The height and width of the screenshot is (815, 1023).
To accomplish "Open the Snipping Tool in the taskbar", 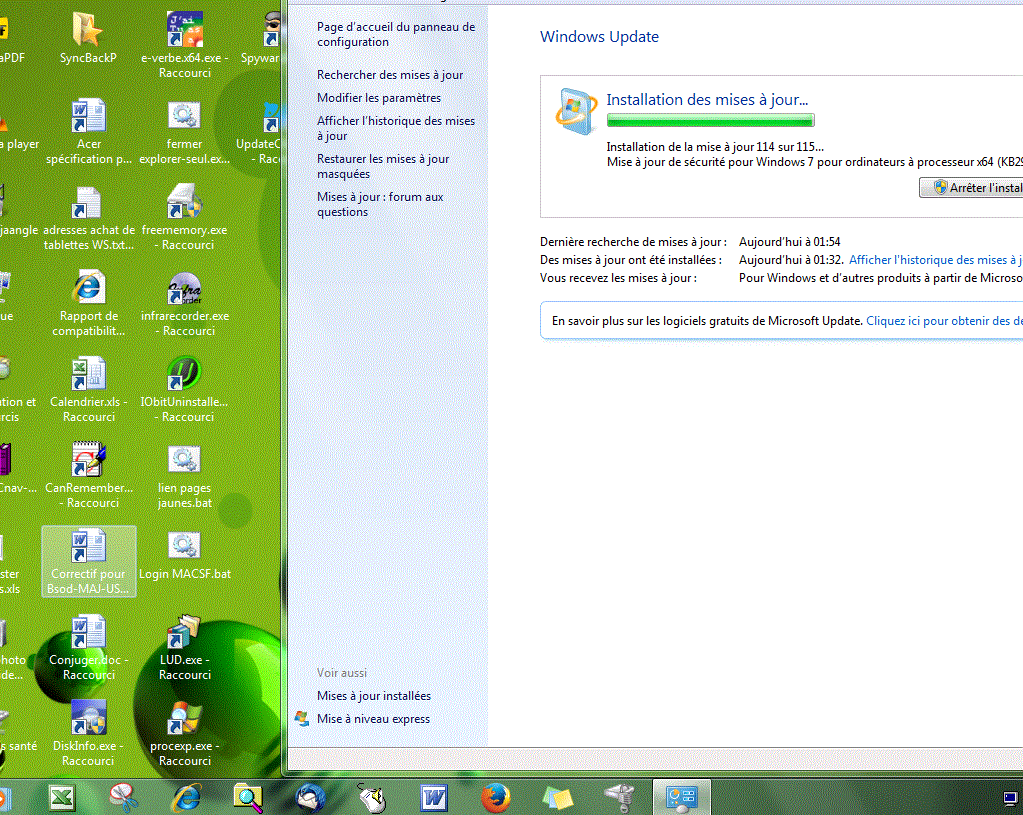I will pos(124,797).
